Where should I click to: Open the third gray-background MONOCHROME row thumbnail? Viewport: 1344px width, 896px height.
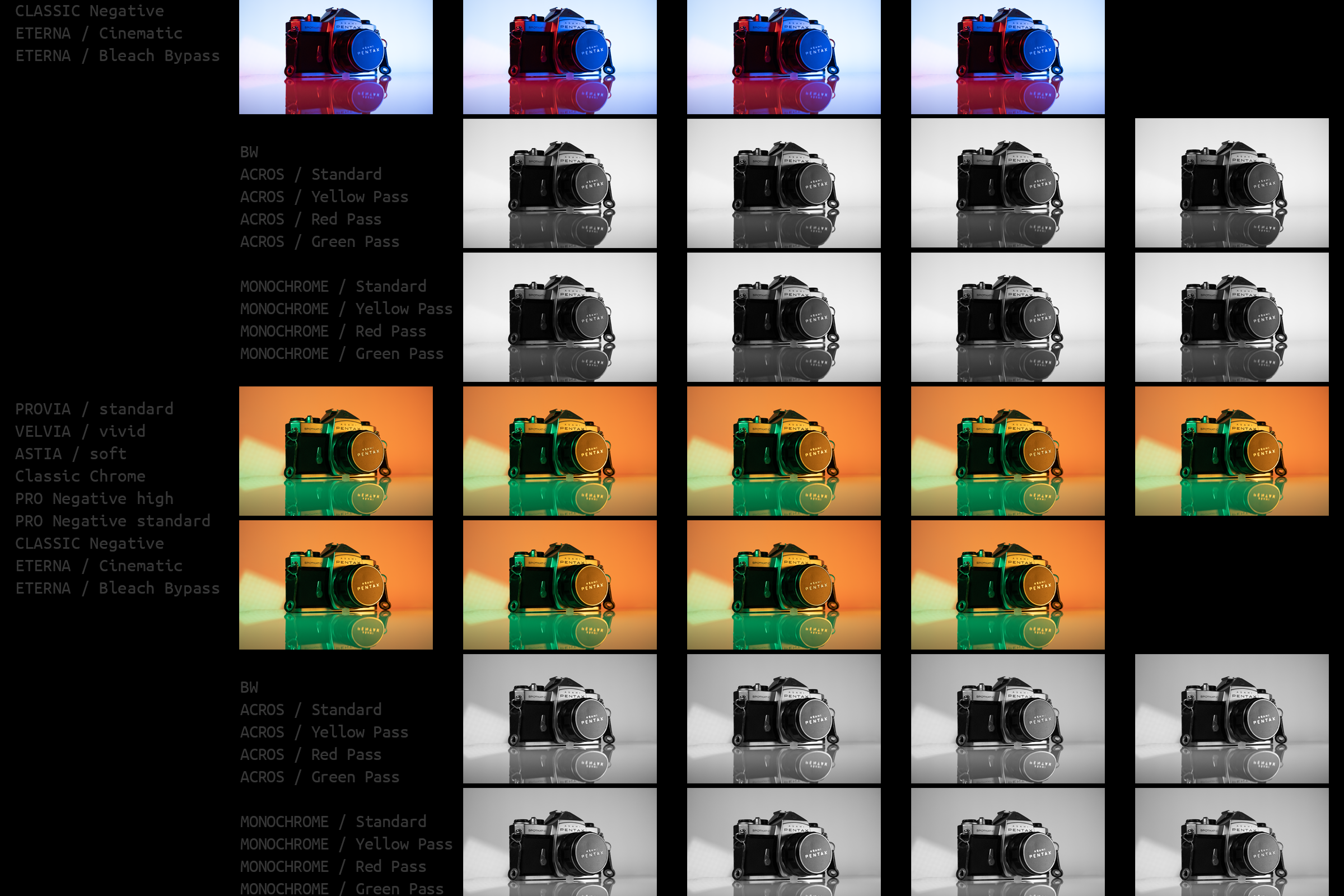pos(1008,842)
